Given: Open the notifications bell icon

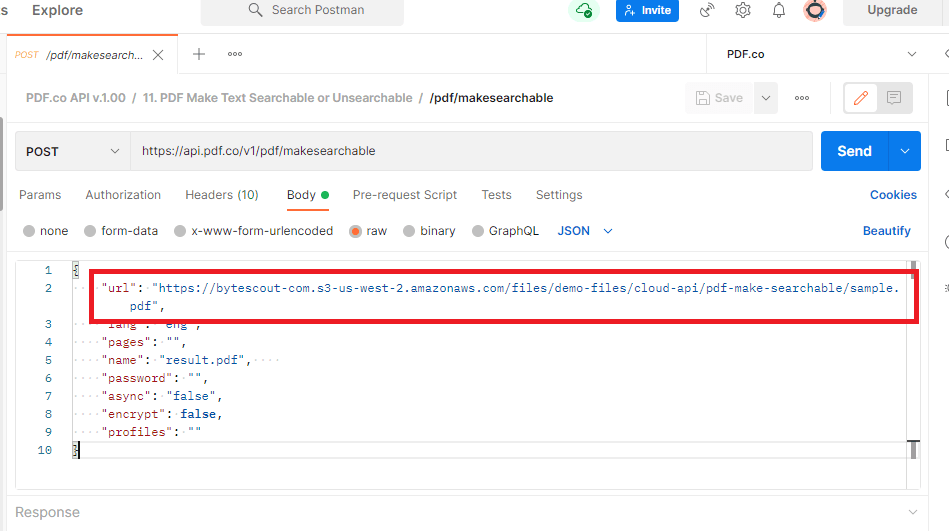Looking at the screenshot, I should [x=779, y=11].
